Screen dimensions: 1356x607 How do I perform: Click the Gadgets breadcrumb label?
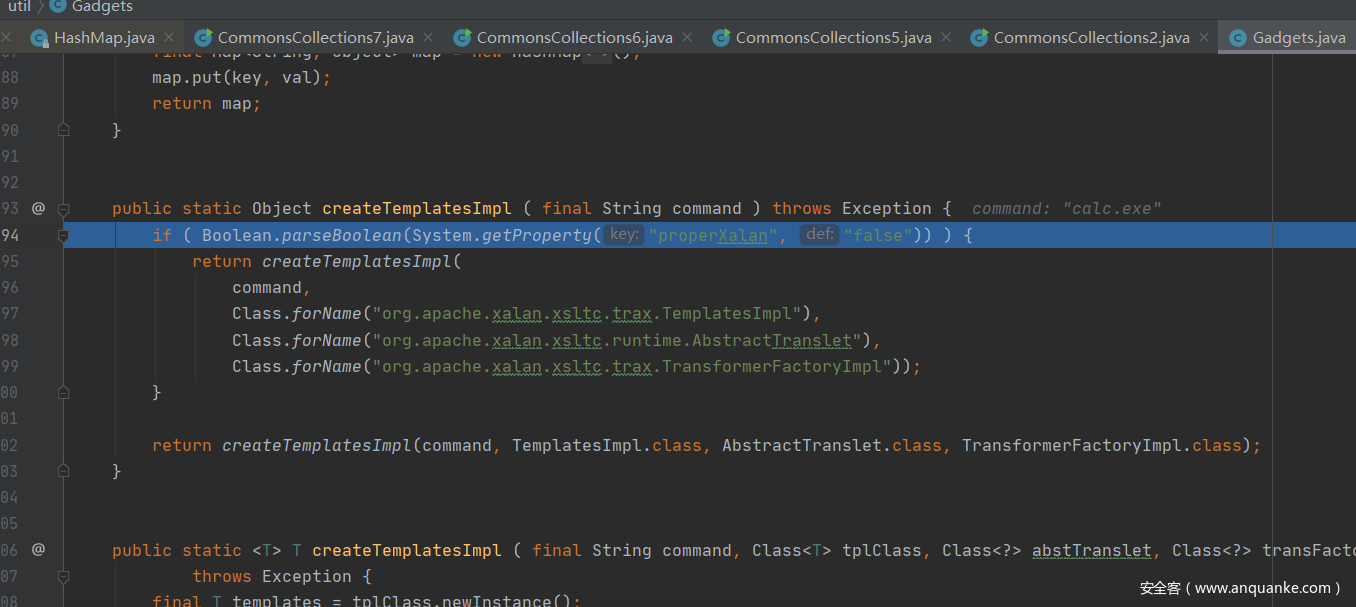click(x=102, y=6)
